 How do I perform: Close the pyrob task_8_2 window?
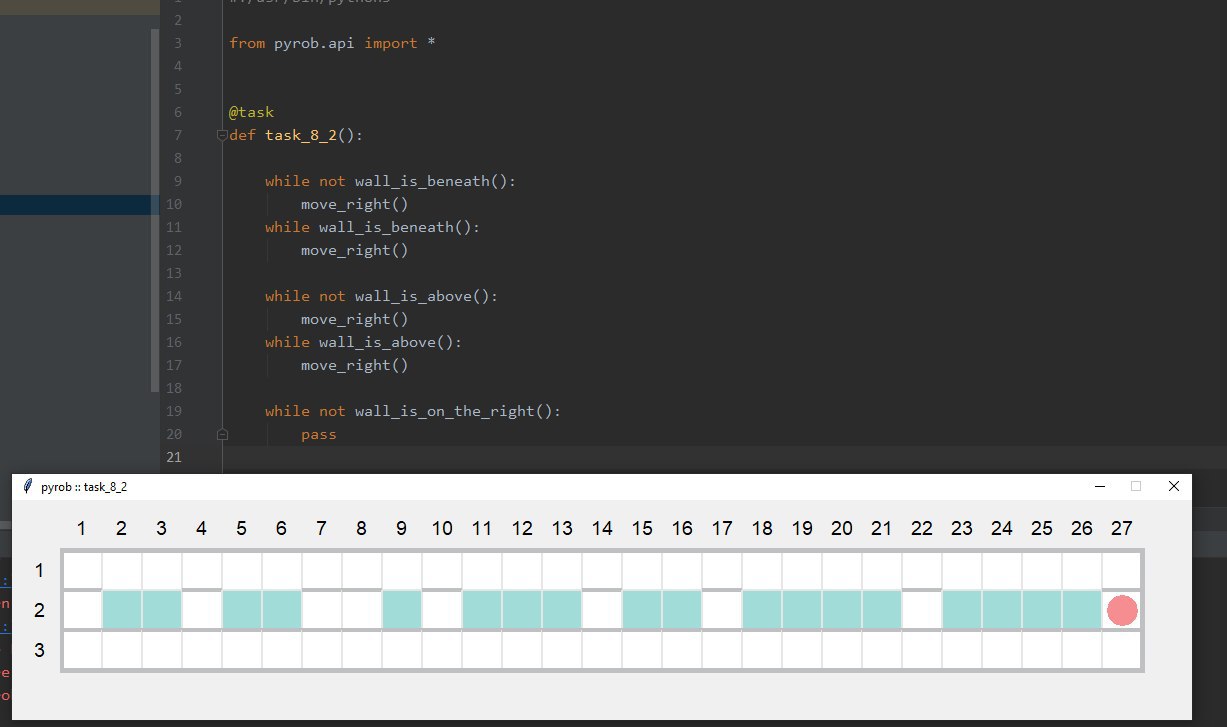pos(1174,486)
